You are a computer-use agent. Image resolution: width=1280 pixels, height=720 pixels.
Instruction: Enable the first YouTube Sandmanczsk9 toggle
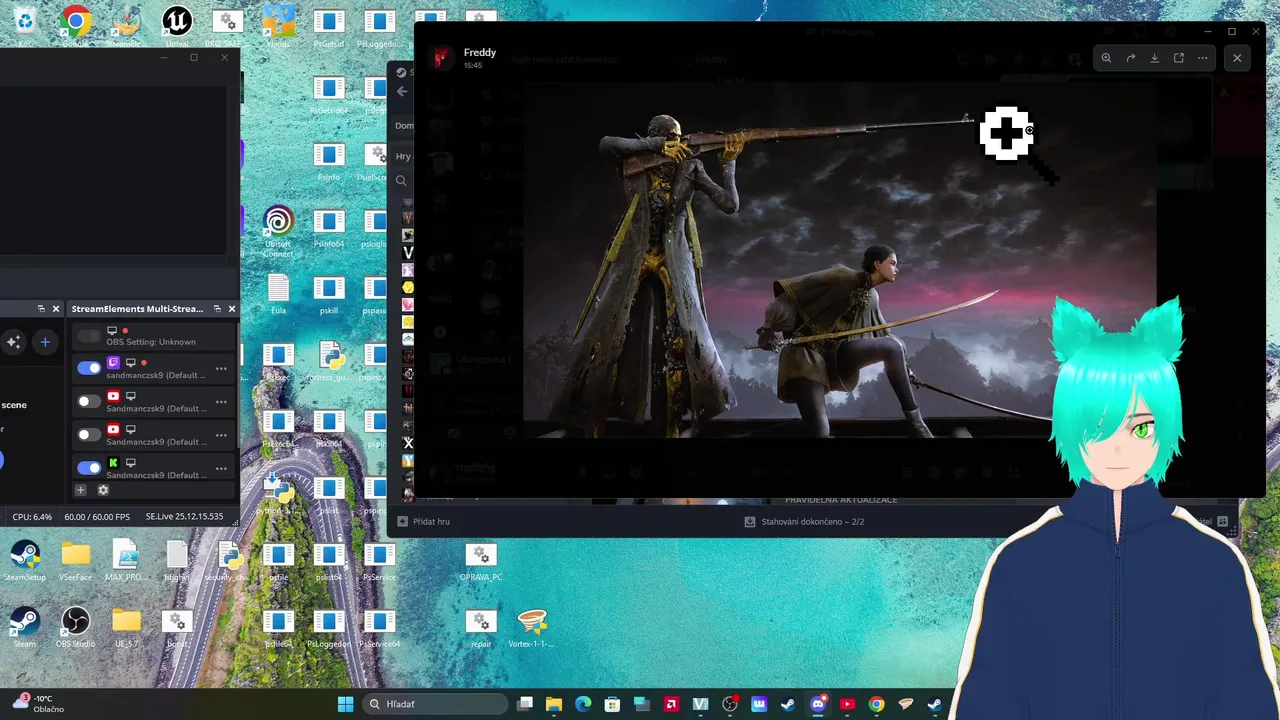point(89,401)
